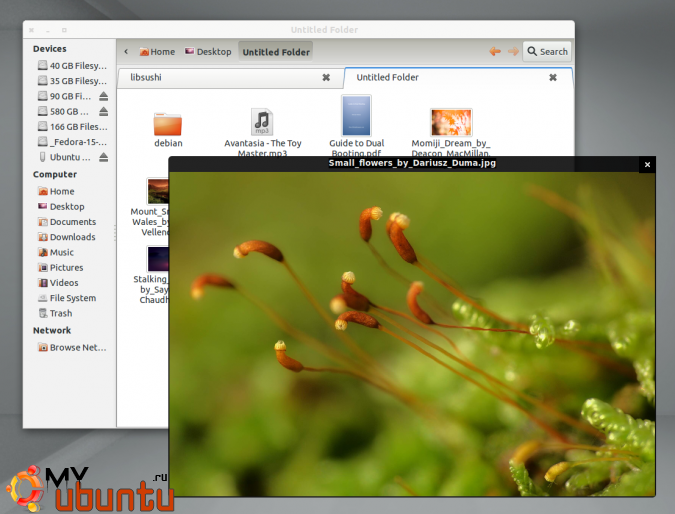Viewport: 675px width, 514px height.
Task: Eject the 580 GB drive
Action: pos(103,111)
